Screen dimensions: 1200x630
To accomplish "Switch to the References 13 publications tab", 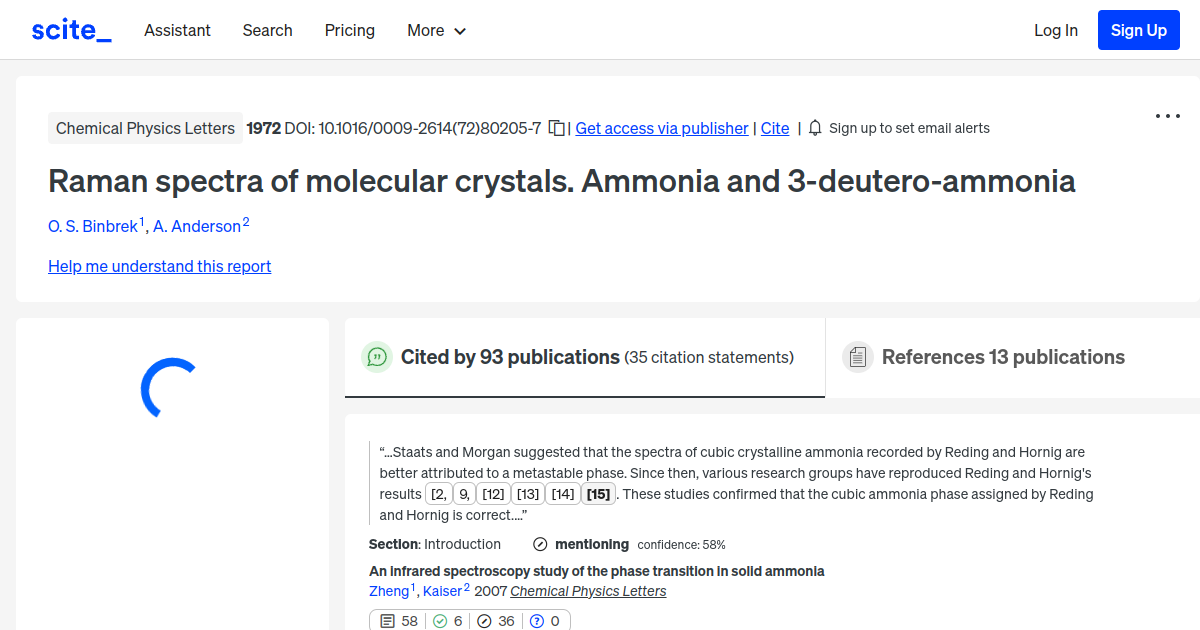I will tap(1003, 357).
